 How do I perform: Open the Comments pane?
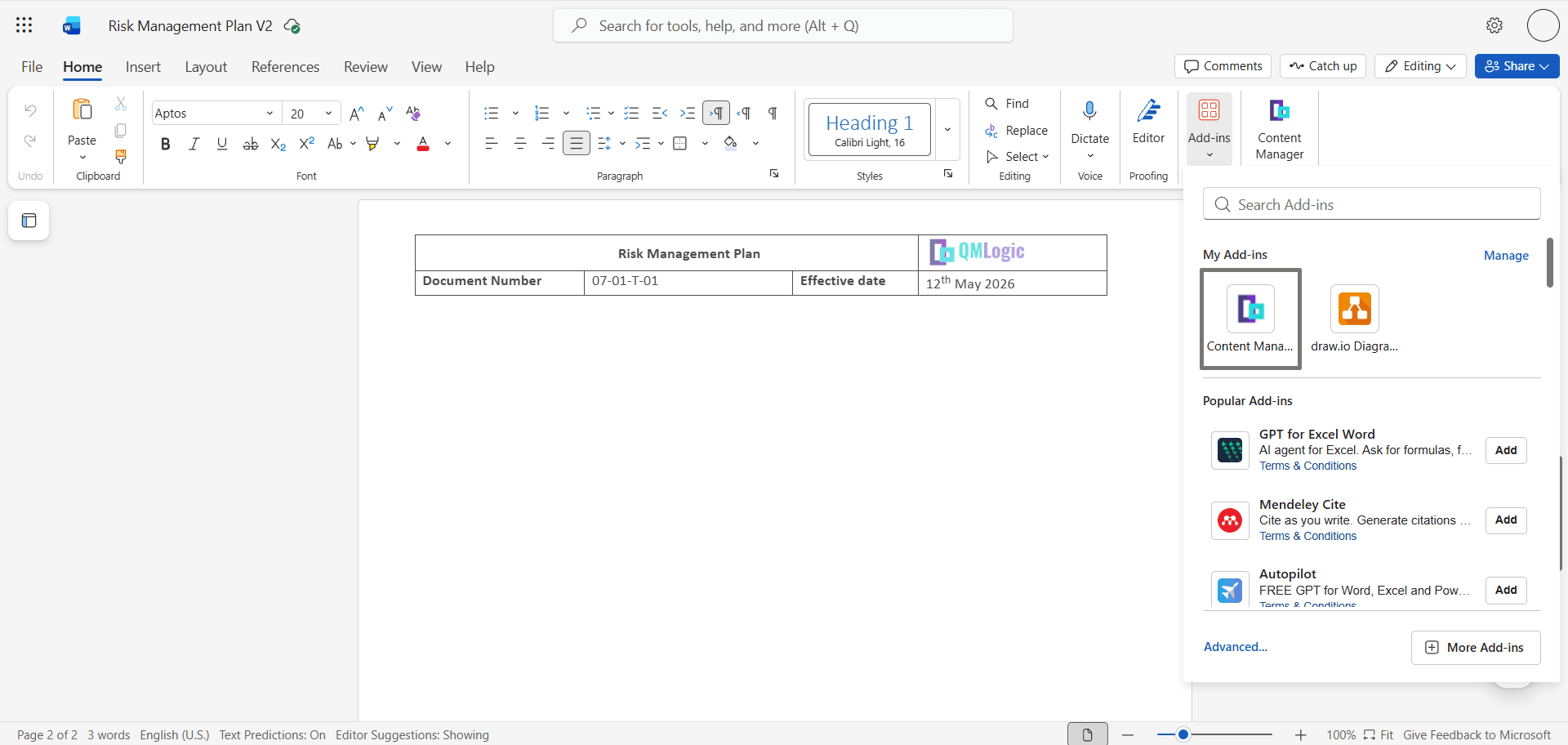tap(1223, 66)
